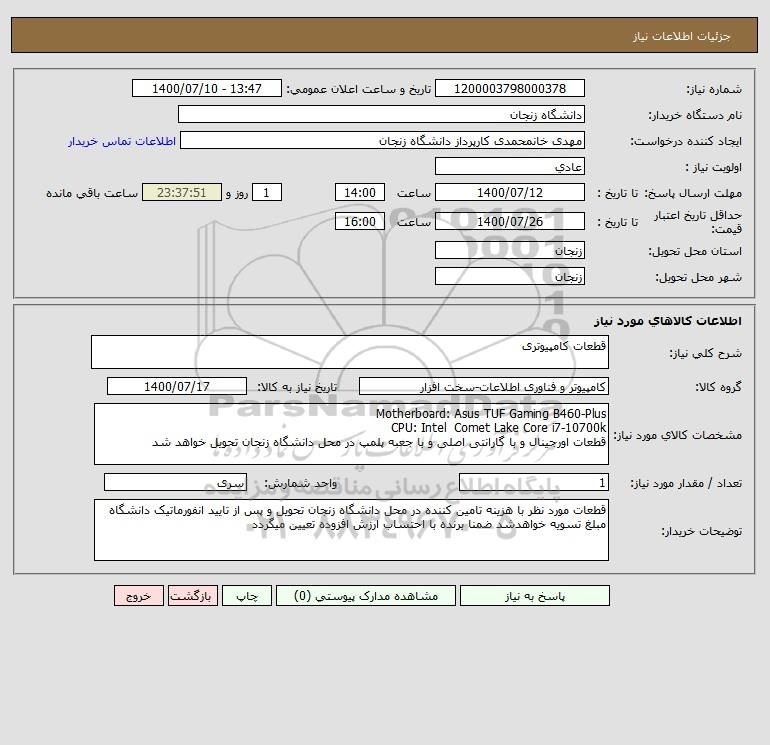Click text CPU: Intel Comet Lake Core i7-10700k
Image resolution: width=770 pixels, height=745 pixels.
click(498, 428)
